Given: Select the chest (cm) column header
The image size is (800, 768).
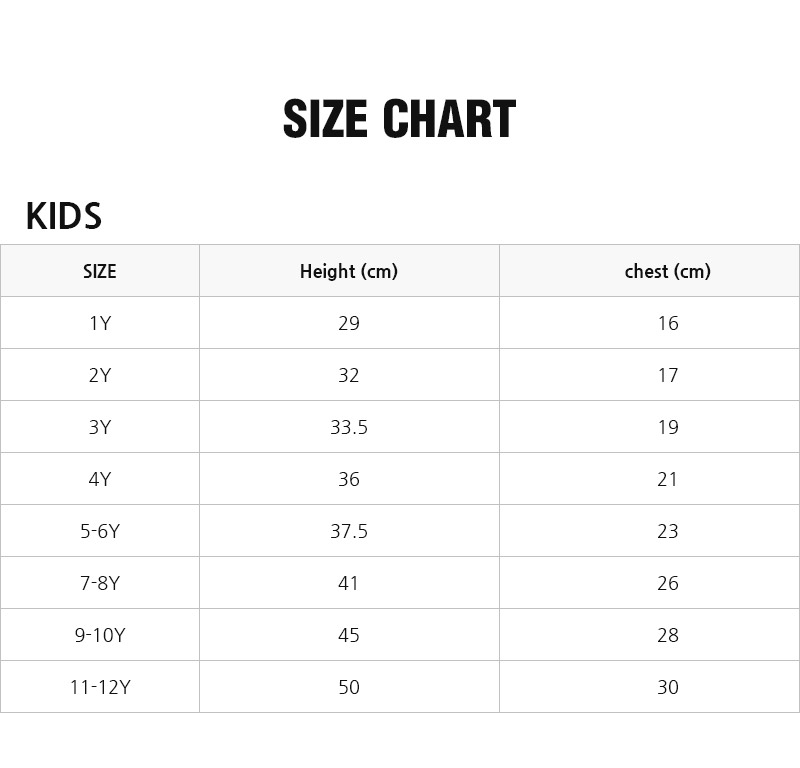Looking at the screenshot, I should 667,271.
